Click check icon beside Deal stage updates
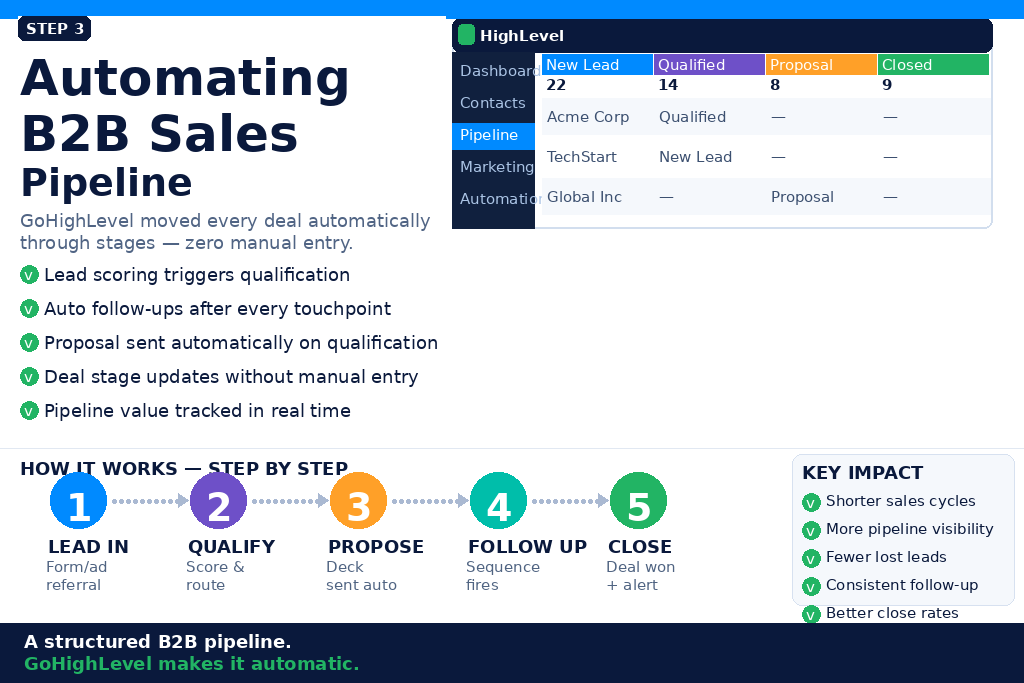Image resolution: width=1024 pixels, height=683 pixels. click(x=29, y=377)
